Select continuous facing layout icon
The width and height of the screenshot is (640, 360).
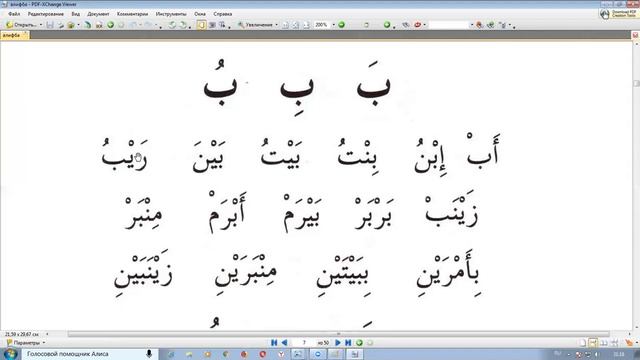tap(614, 343)
